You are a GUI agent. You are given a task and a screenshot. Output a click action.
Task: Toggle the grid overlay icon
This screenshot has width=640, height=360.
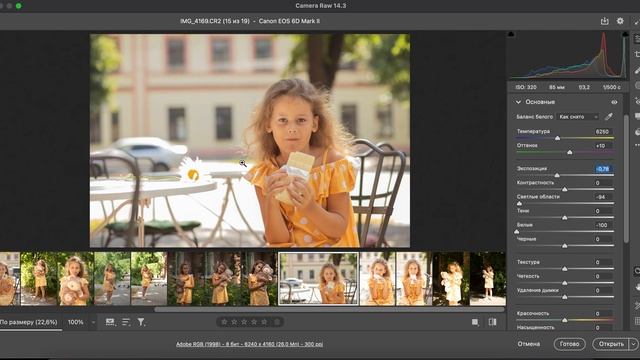coord(637,322)
